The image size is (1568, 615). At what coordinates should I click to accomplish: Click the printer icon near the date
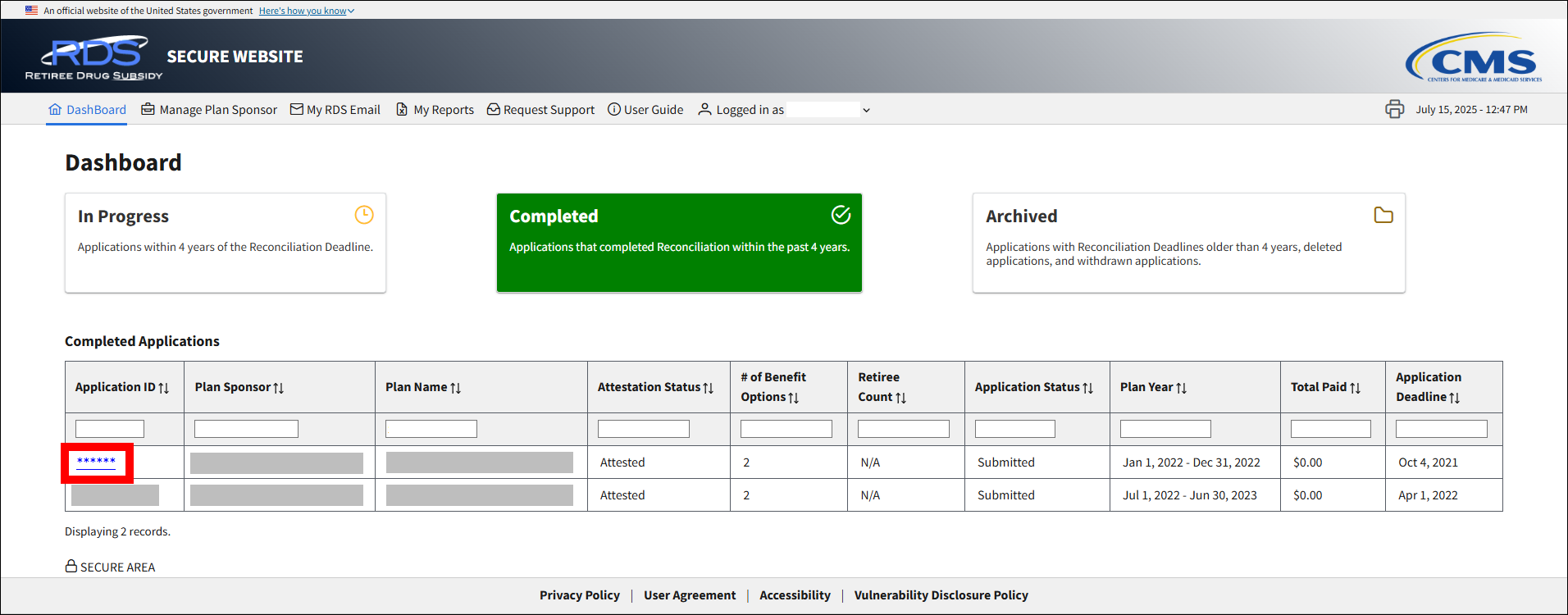[1394, 109]
